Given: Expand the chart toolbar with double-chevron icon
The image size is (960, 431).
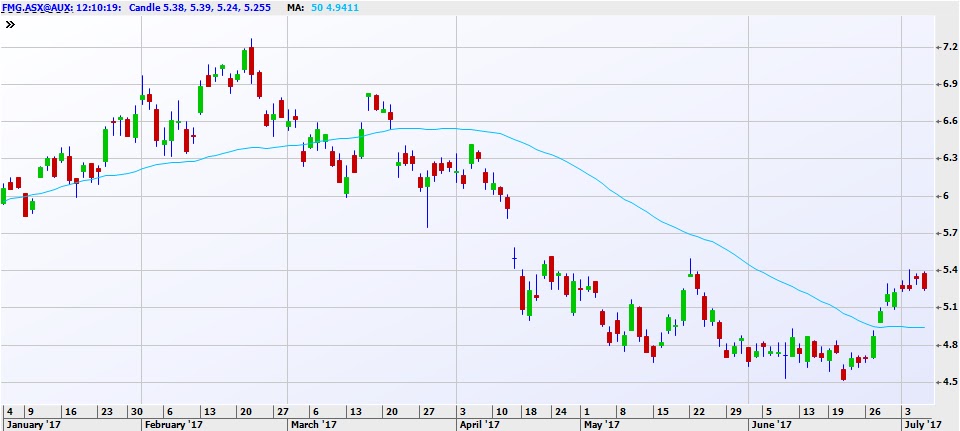Looking at the screenshot, I should coord(10,24).
